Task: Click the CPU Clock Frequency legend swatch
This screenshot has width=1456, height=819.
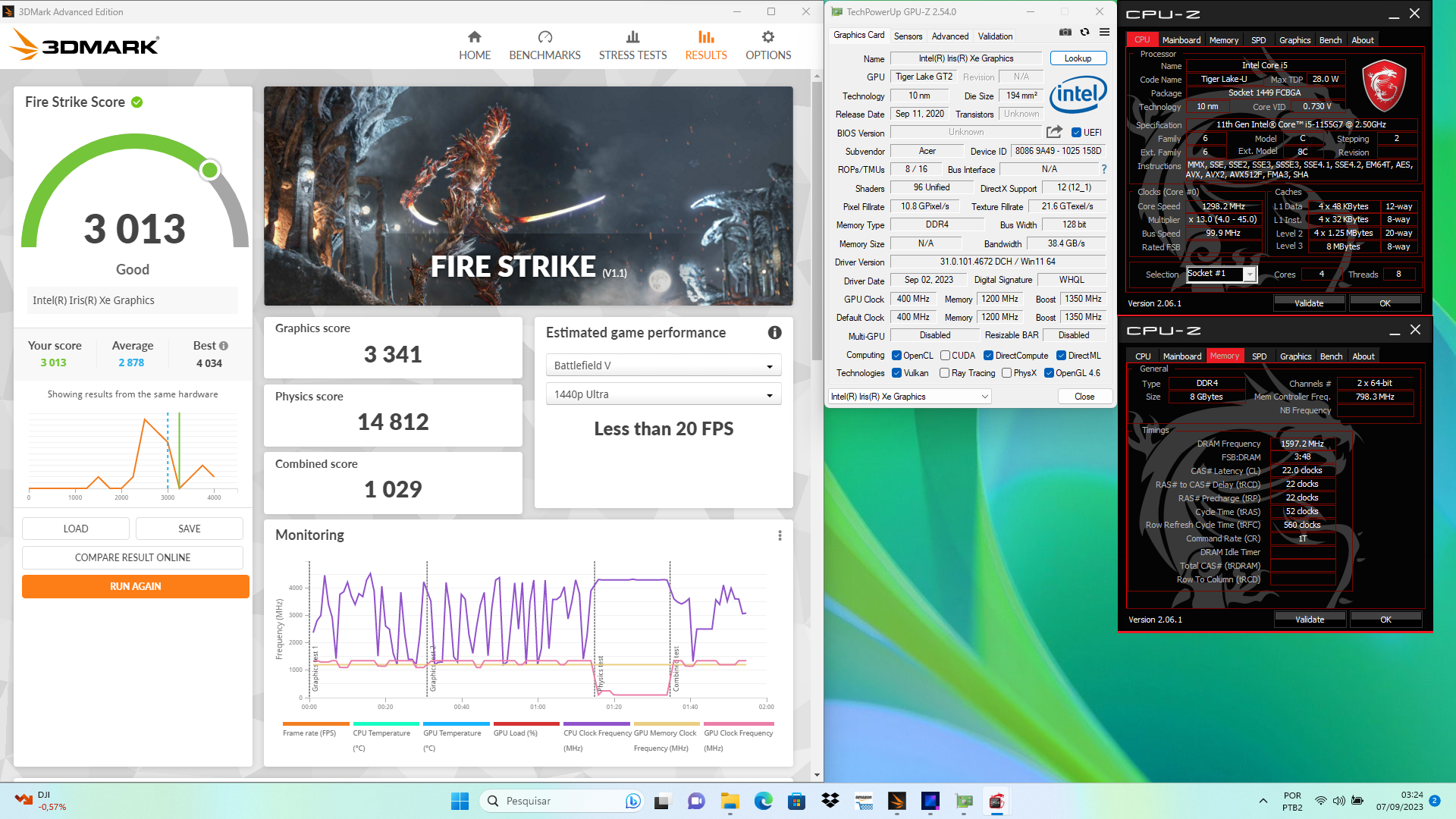Action: point(597,724)
